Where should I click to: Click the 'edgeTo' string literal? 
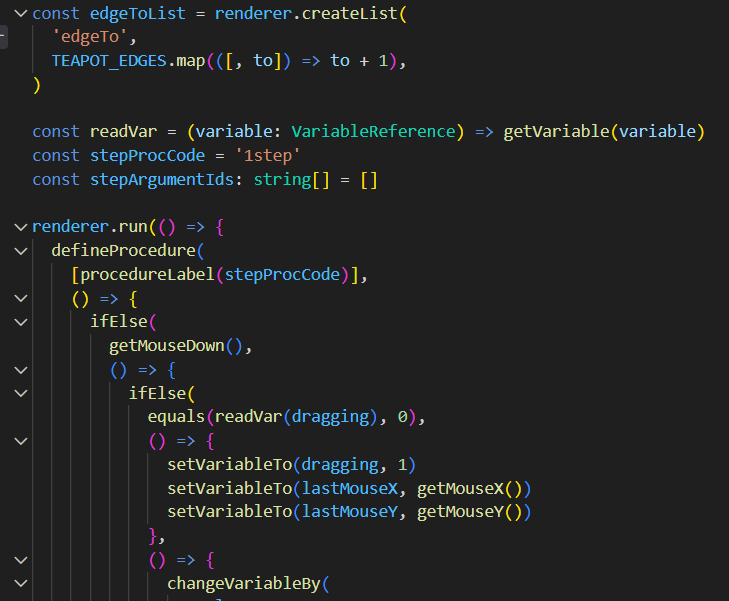[89, 37]
